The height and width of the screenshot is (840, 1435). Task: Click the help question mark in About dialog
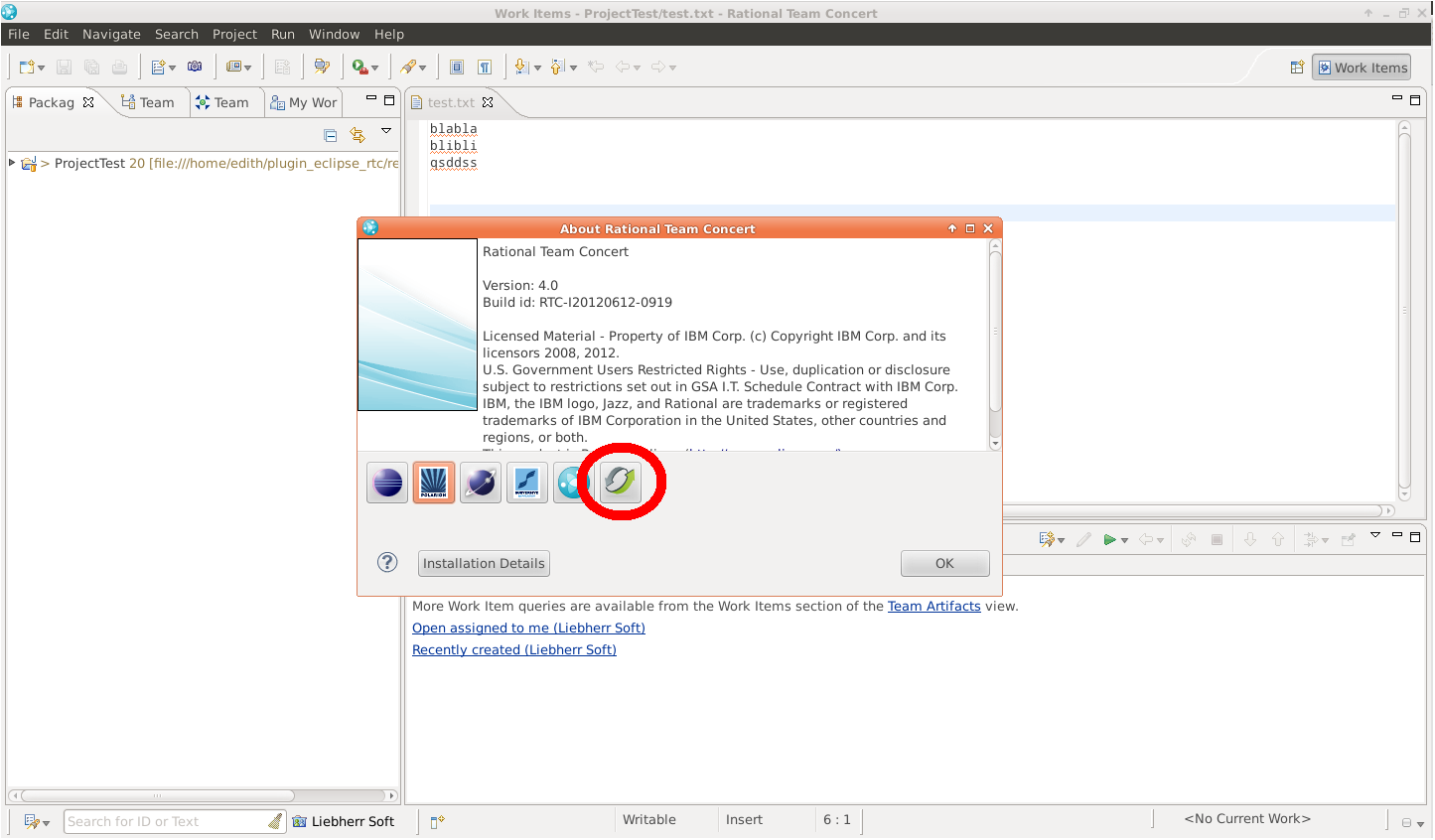tap(387, 563)
